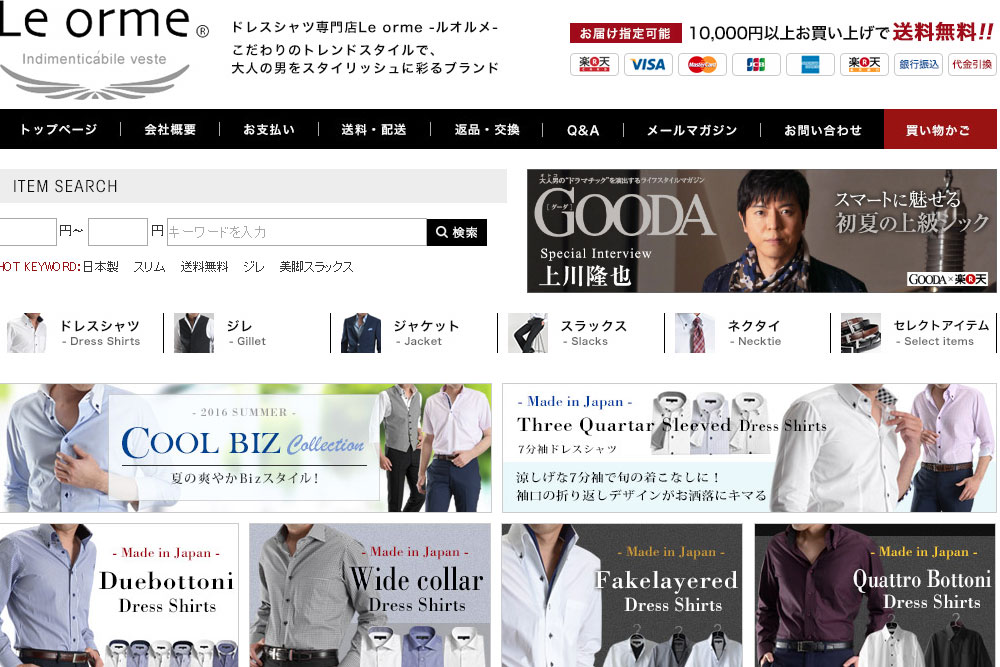Click the Le orme logo
1000x667 pixels.
point(102,50)
